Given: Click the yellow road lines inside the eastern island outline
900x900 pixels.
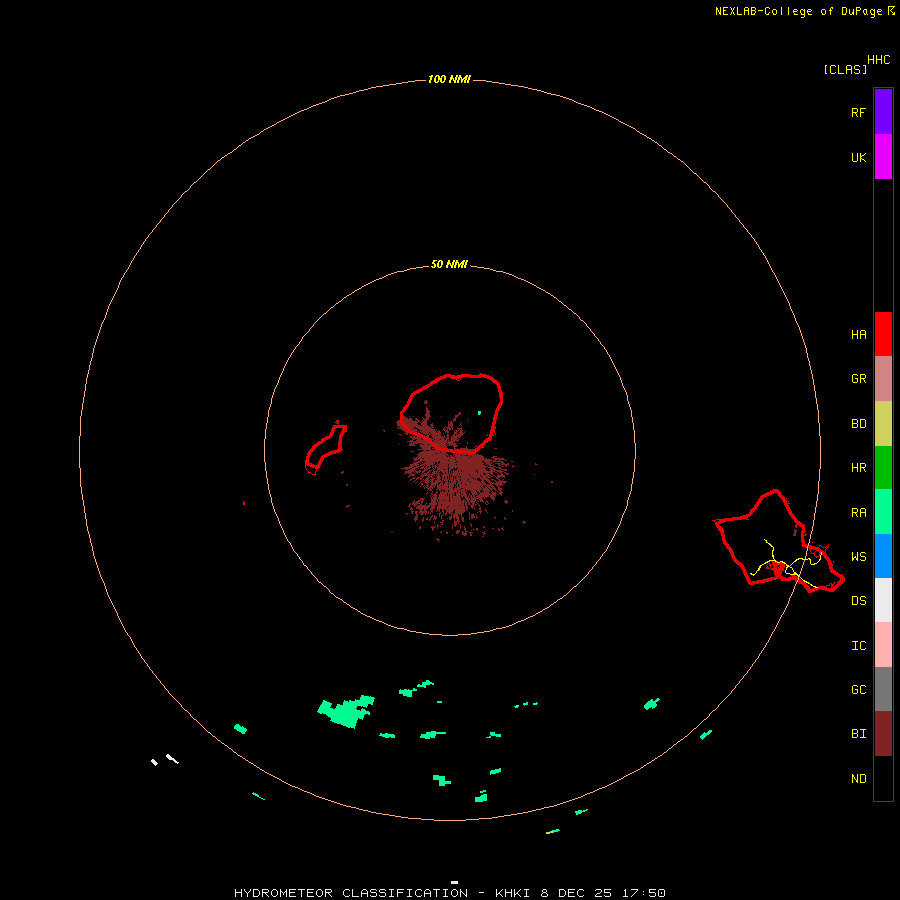Looking at the screenshot, I should (x=786, y=564).
